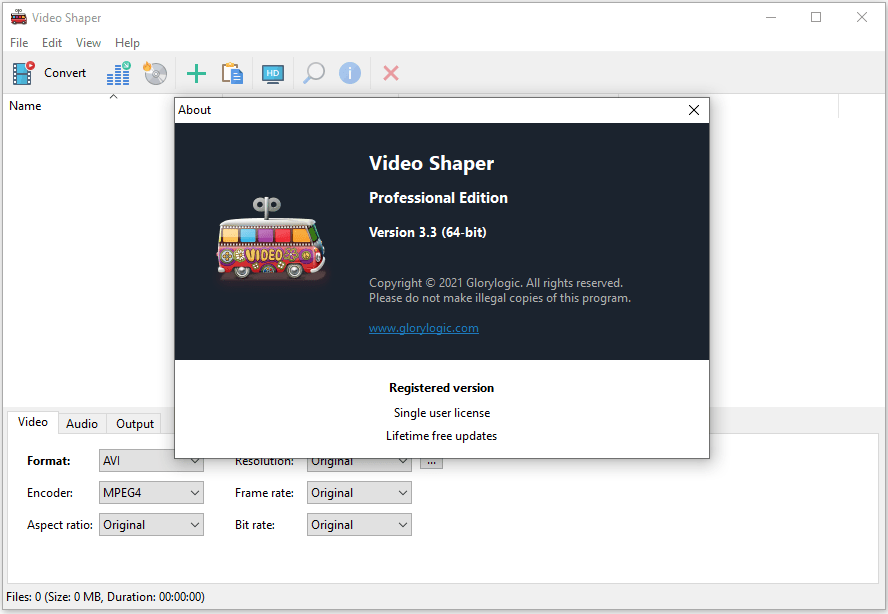888x614 pixels.
Task: Click the "Lifetime free updates" text
Action: coord(441,436)
